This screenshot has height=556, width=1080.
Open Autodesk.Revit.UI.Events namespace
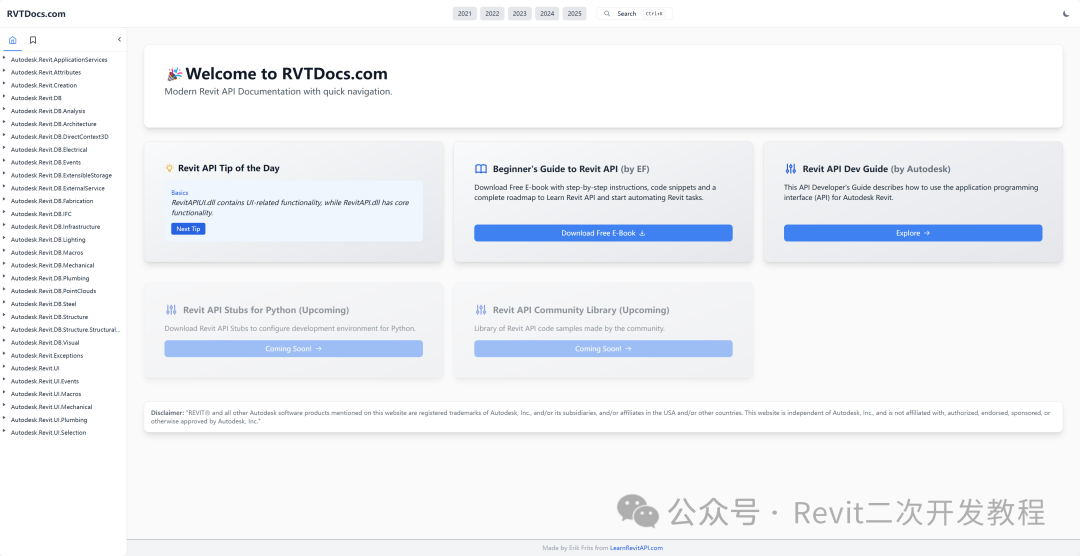(45, 381)
